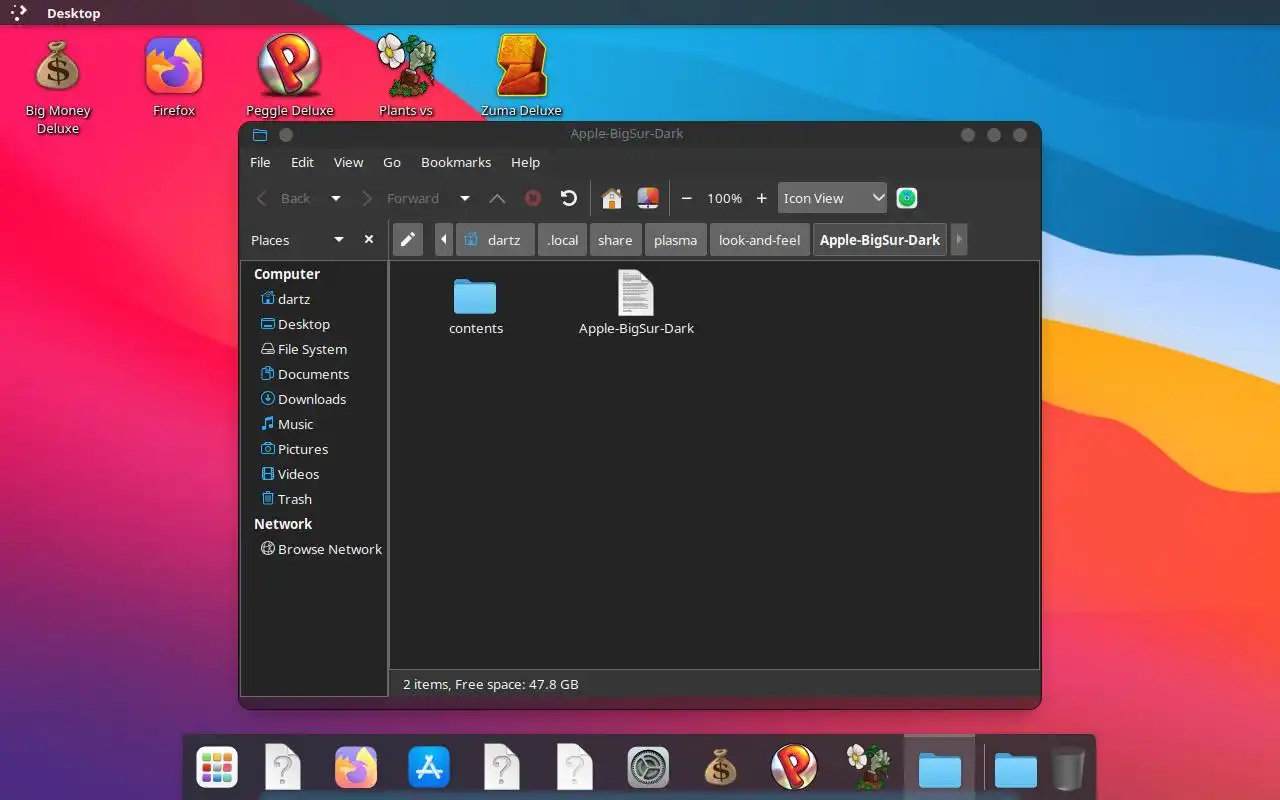Jump to the .local path segment

coord(563,240)
